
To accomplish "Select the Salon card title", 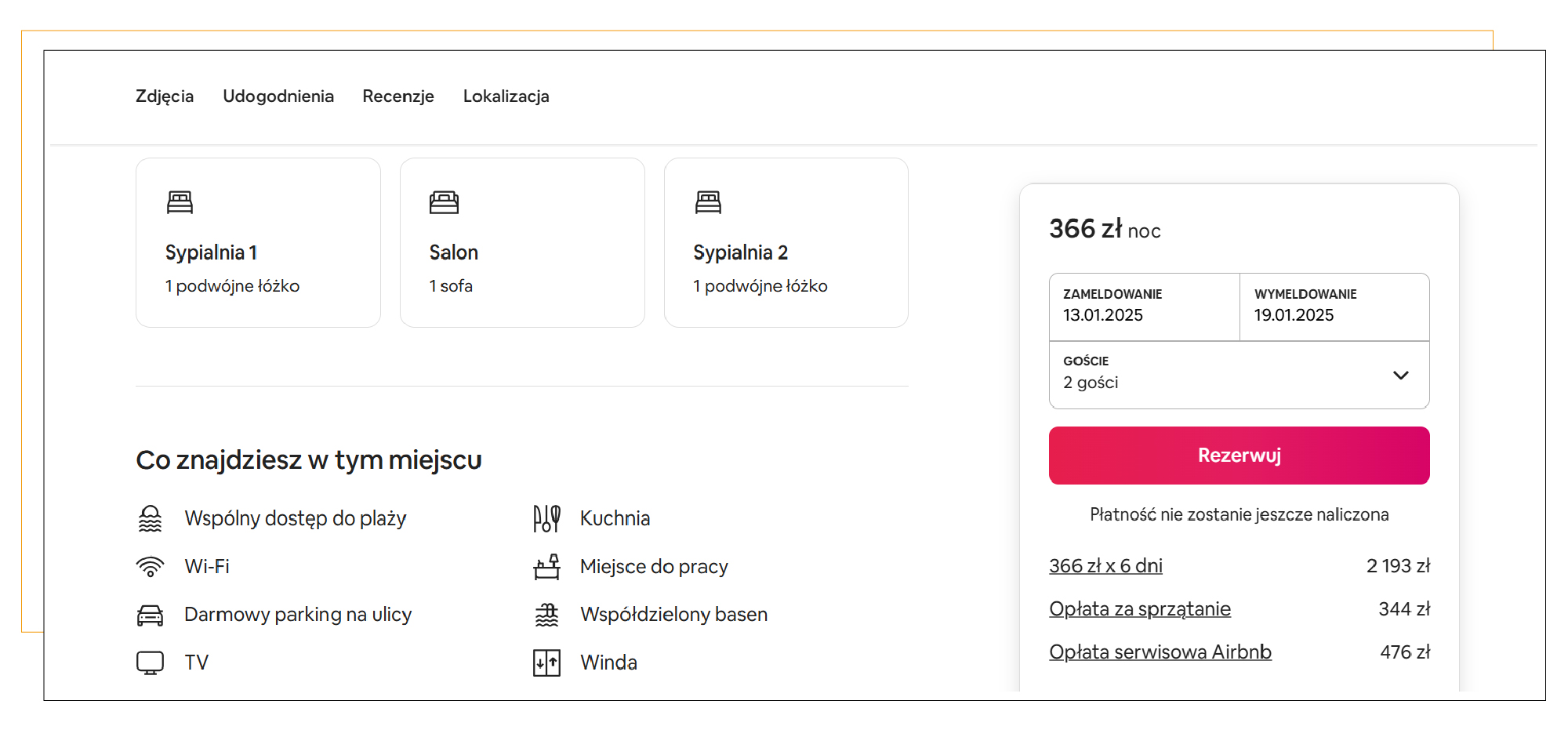I will click(x=454, y=252).
